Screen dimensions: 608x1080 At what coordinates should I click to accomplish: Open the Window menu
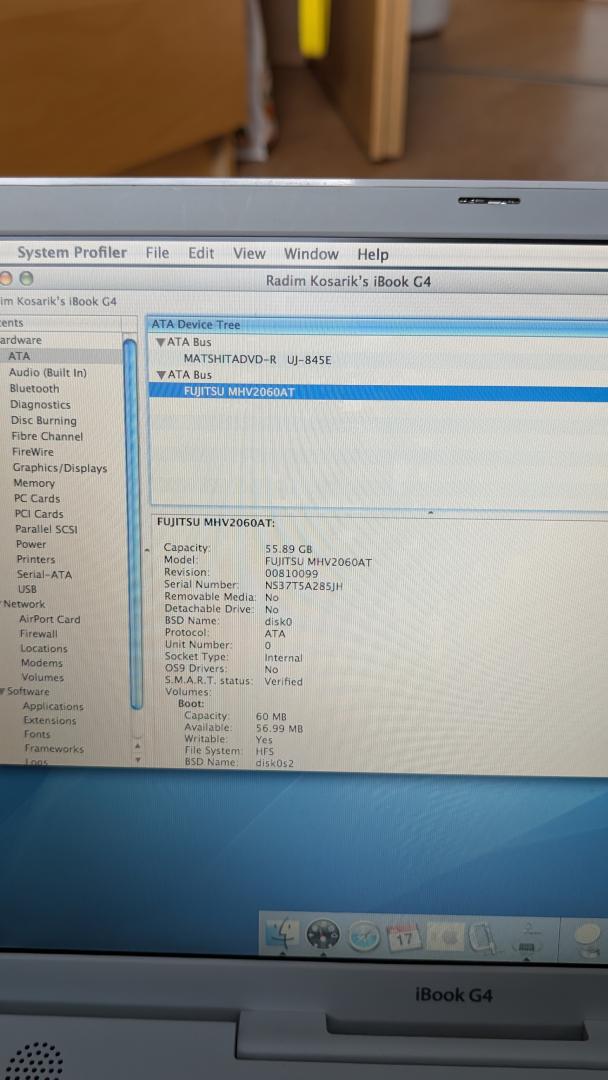pos(311,254)
